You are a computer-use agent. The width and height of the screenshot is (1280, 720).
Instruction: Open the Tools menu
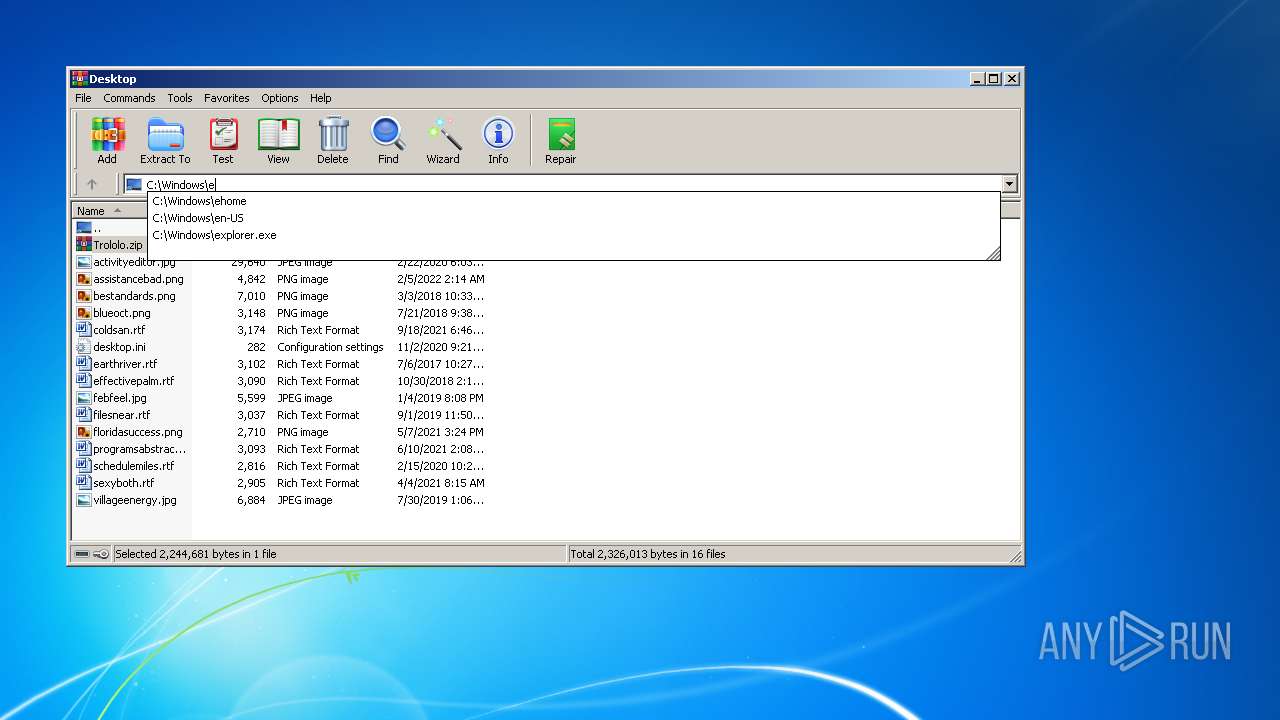coord(180,98)
